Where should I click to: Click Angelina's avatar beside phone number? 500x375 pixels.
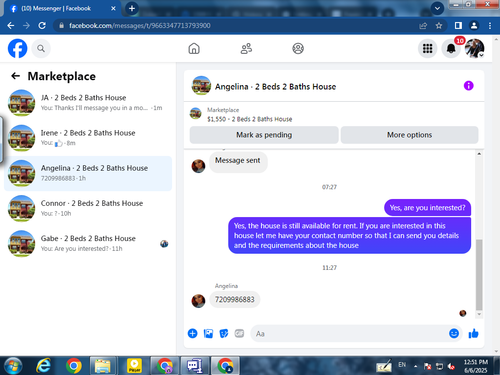click(x=198, y=301)
